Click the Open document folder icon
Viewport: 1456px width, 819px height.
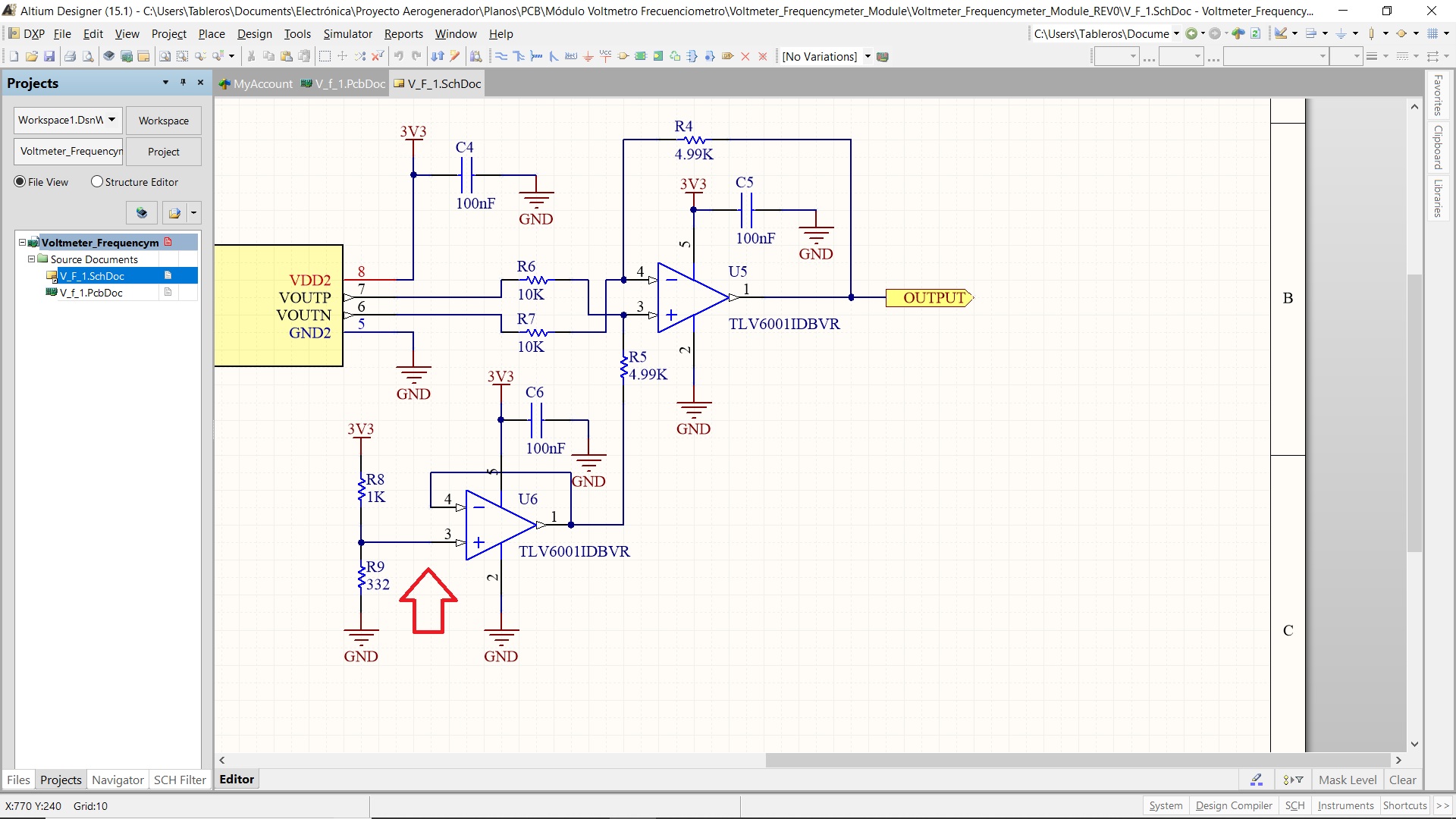pyautogui.click(x=31, y=56)
